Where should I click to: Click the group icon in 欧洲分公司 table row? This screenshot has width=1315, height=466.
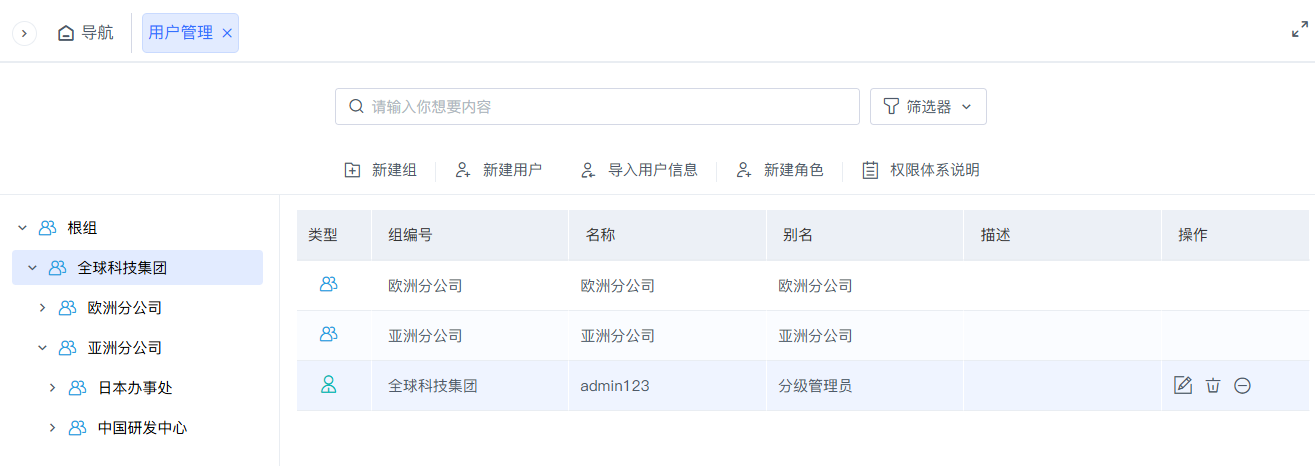(329, 284)
